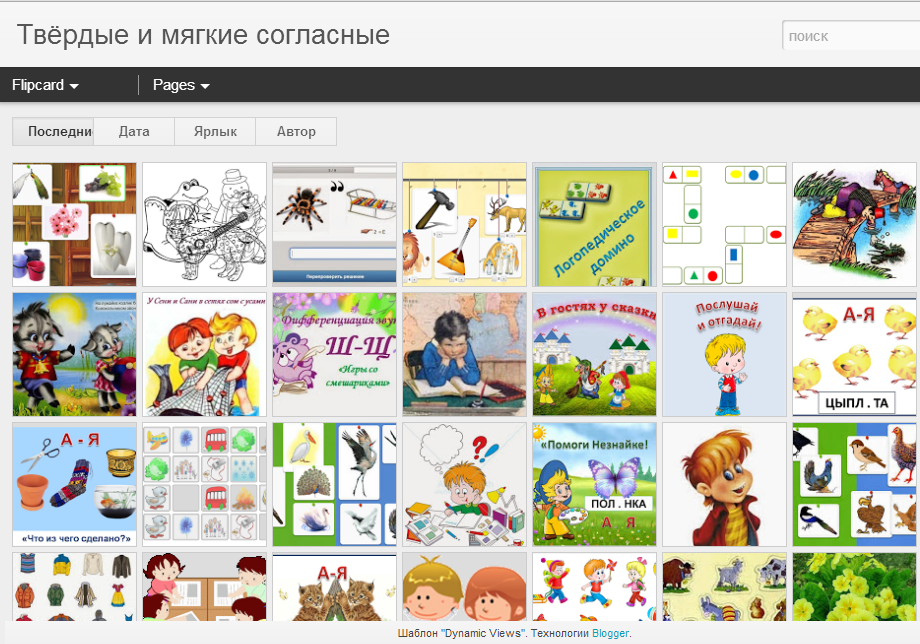This screenshot has height=644, width=920.
Task: Open the grid of bus and duck pictures thumbnail
Action: pyautogui.click(x=205, y=484)
